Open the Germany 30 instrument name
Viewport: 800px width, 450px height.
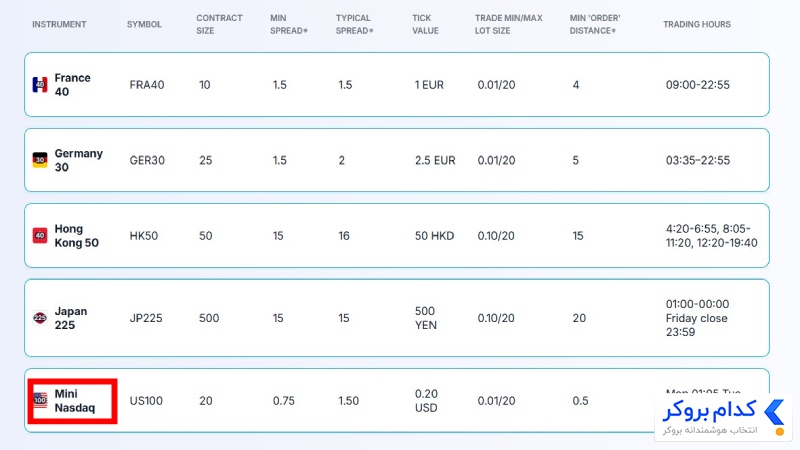coord(79,160)
